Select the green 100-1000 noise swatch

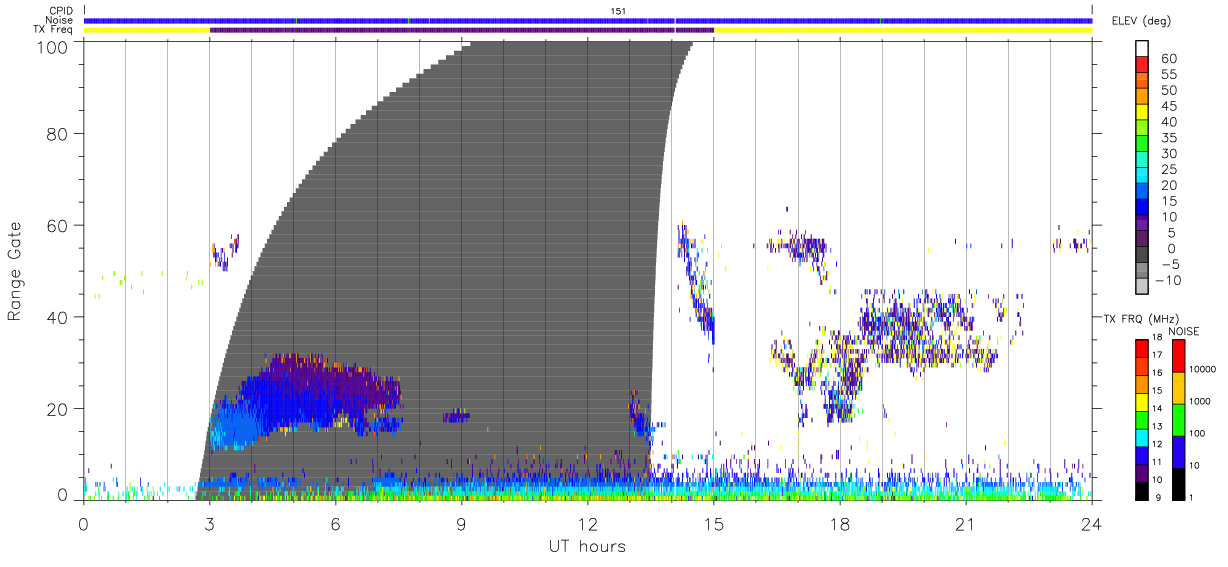click(1178, 419)
